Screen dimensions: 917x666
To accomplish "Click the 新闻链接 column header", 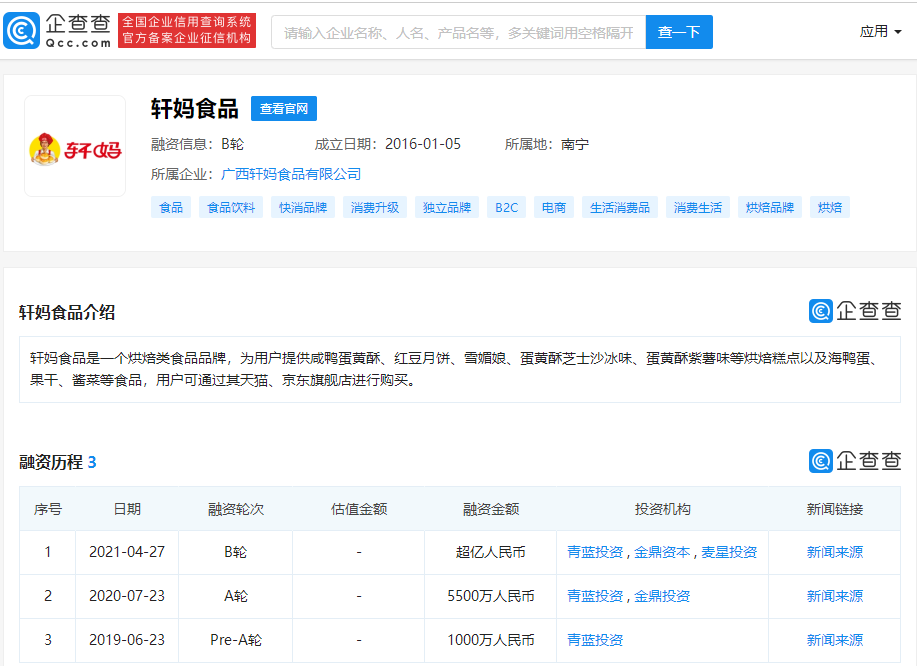I will tap(835, 509).
